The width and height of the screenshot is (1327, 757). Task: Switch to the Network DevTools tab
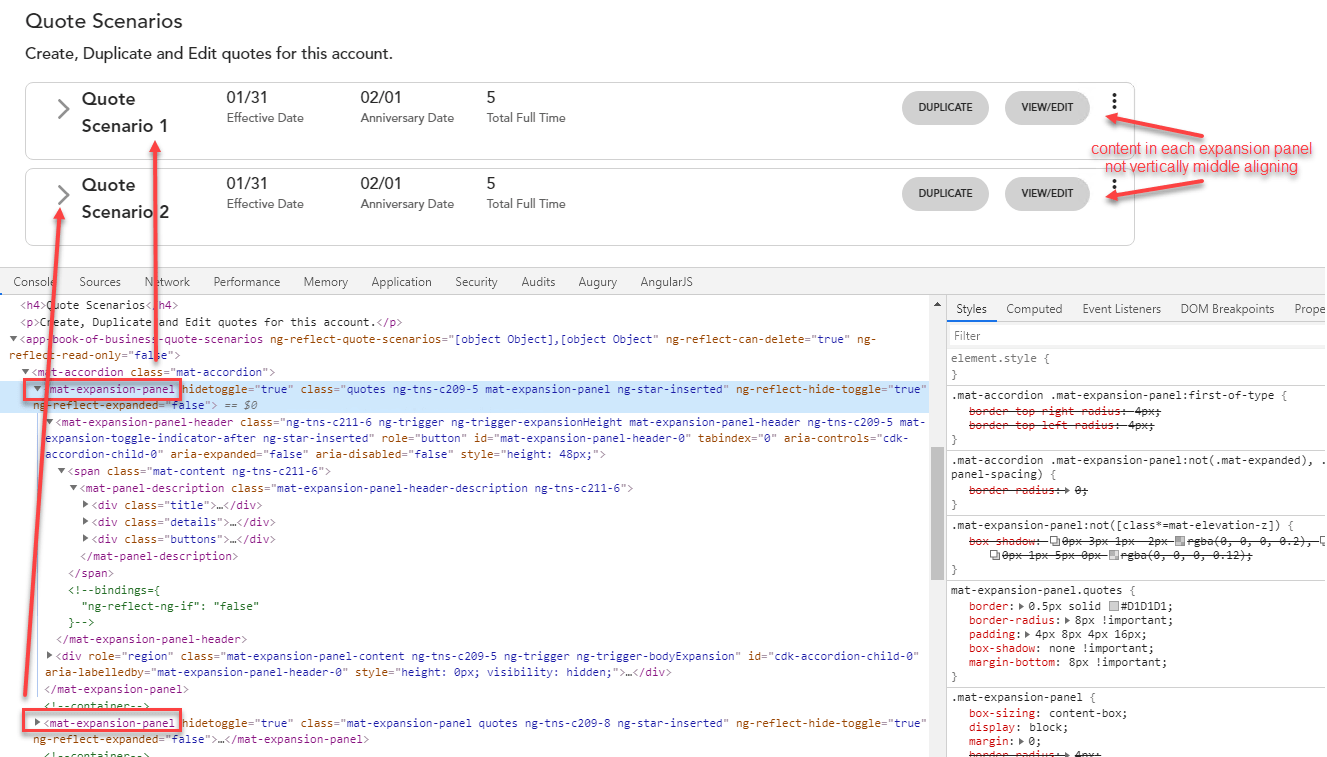click(x=166, y=281)
